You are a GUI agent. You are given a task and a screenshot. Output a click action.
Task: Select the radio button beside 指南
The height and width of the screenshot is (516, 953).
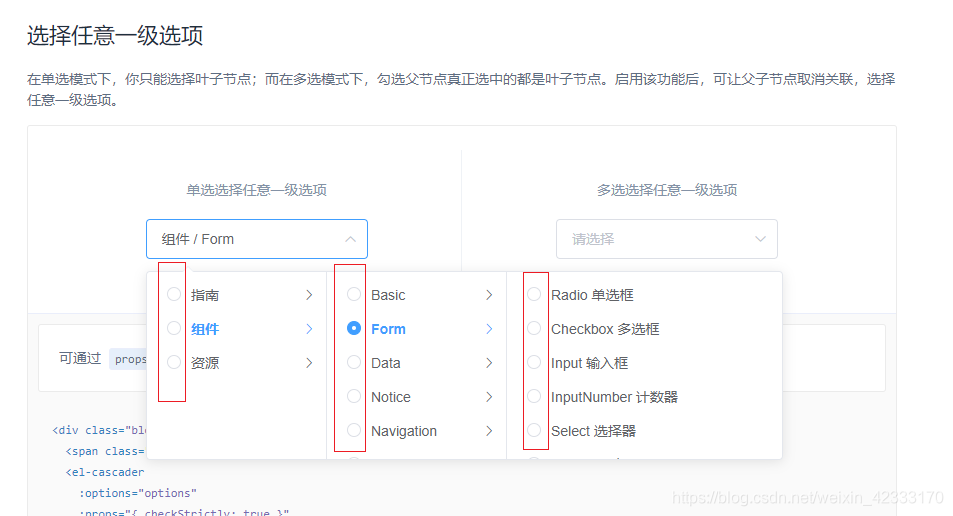tap(174, 294)
